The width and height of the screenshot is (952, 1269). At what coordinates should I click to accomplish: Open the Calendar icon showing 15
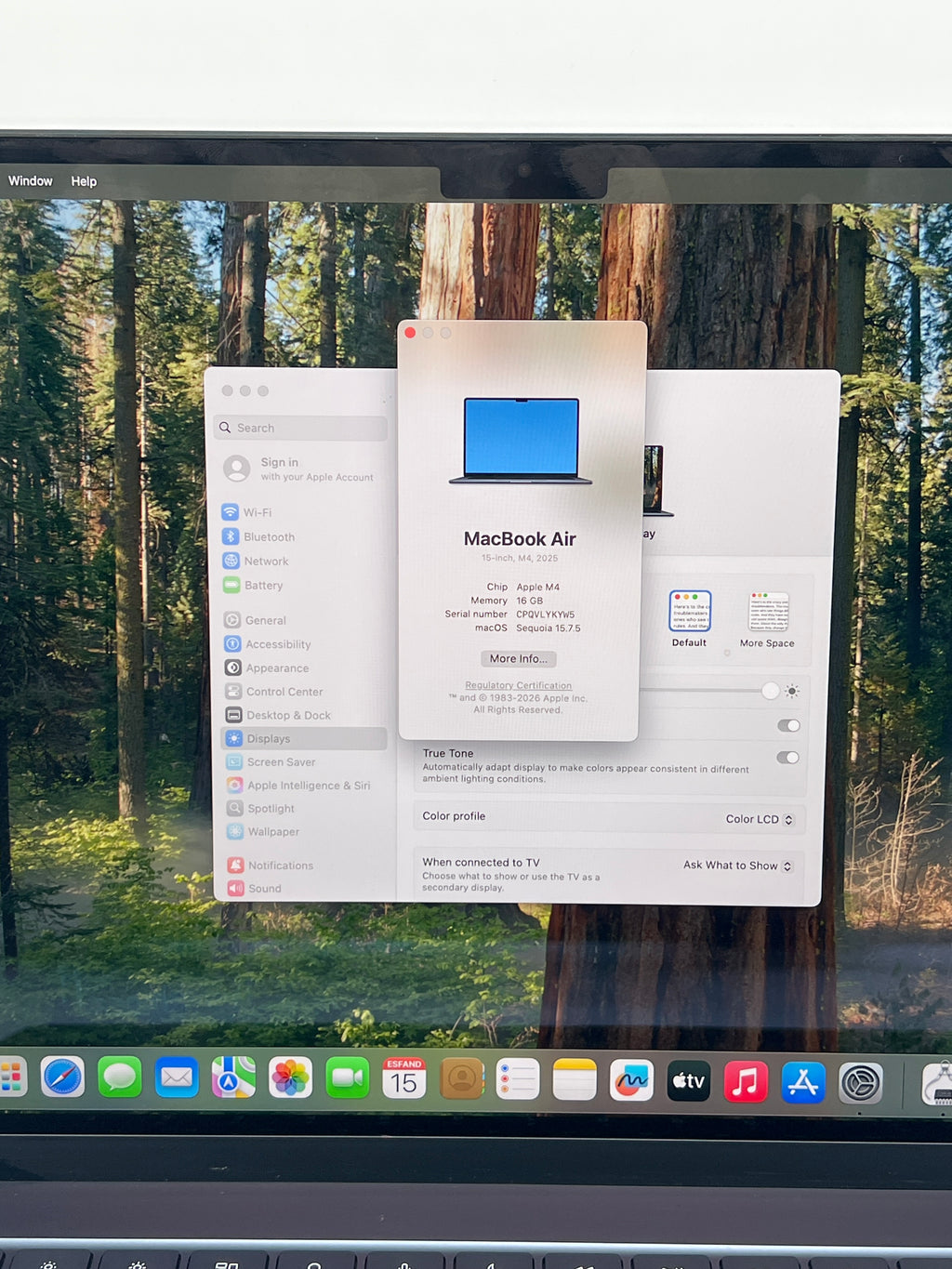pos(404,1078)
